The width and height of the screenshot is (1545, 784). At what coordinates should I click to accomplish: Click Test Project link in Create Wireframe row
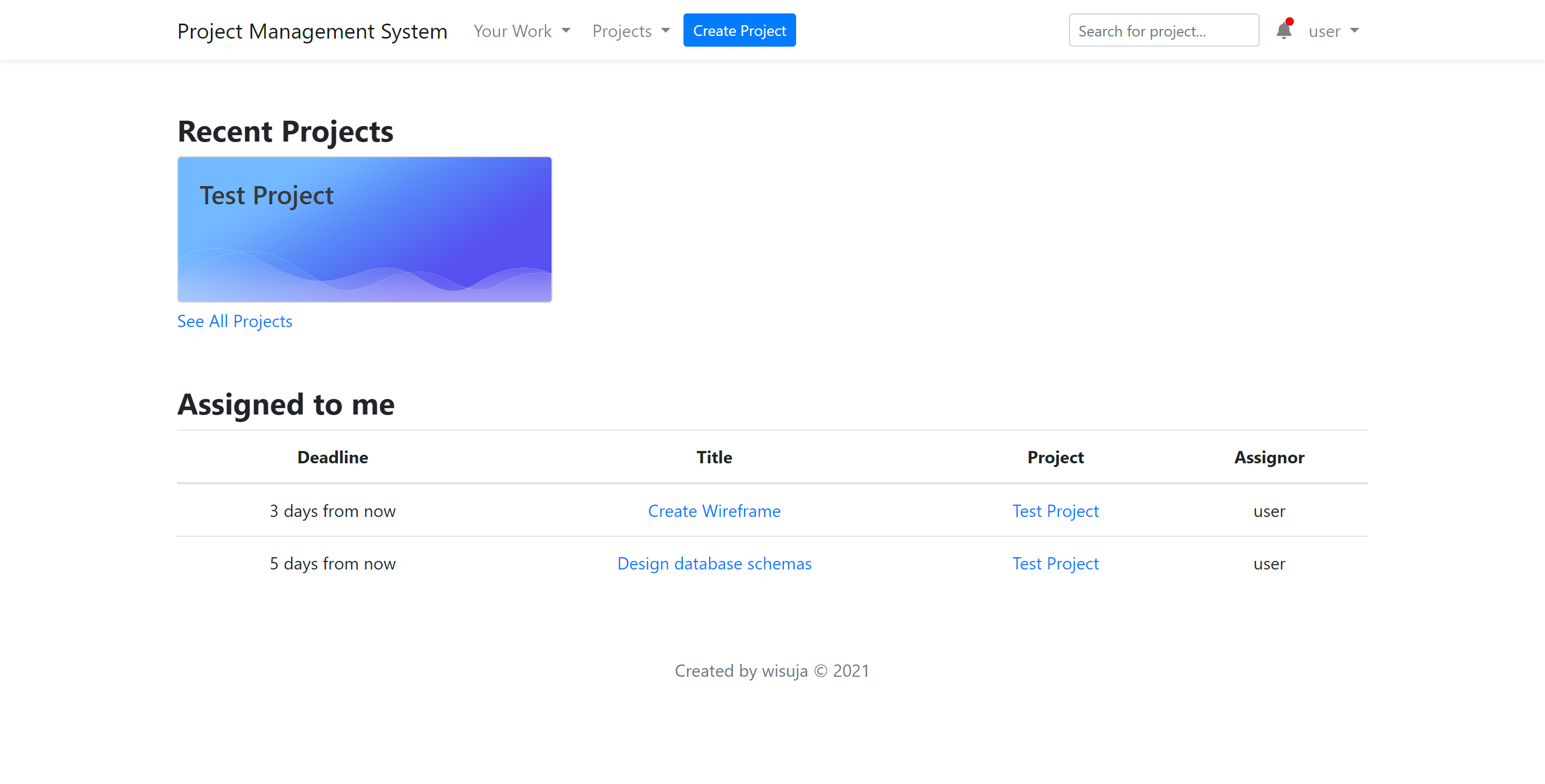coord(1055,511)
